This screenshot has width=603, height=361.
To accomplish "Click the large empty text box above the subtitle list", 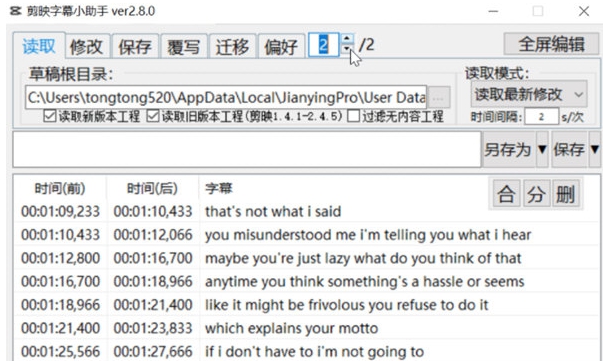I will coord(247,150).
